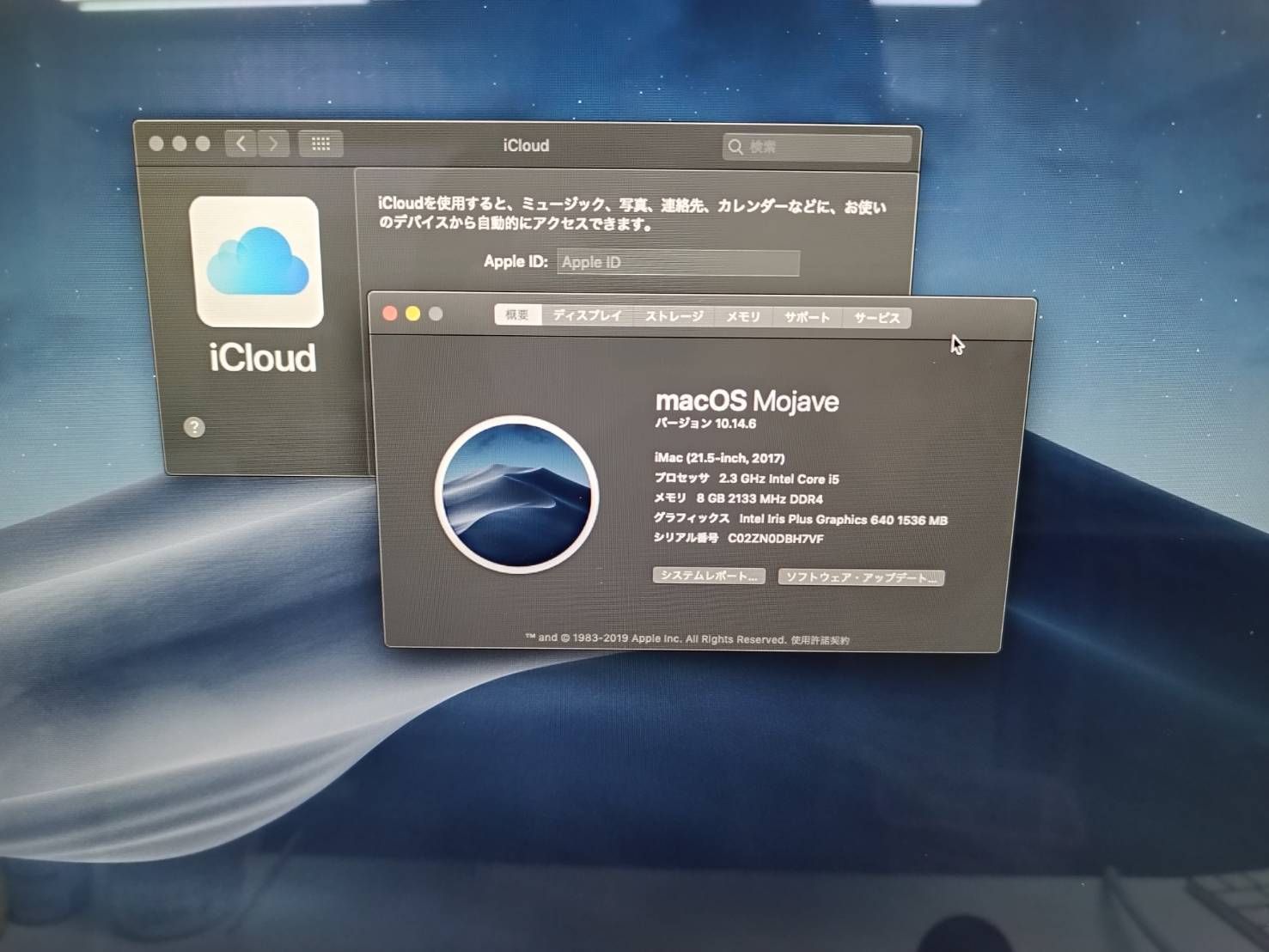Click the 概要 tab
The image size is (1269, 952).
pos(516,316)
